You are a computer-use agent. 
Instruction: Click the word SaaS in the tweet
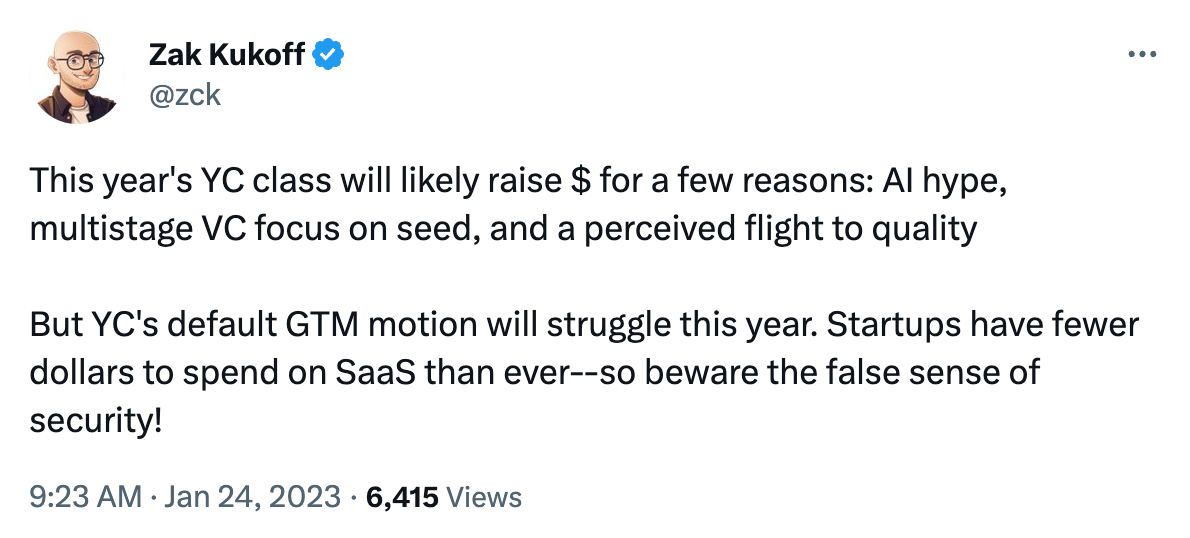[374, 373]
